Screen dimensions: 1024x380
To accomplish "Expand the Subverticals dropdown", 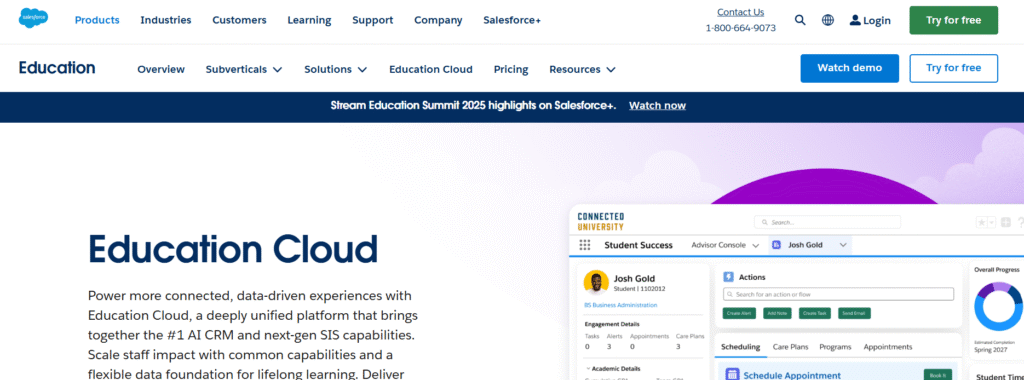I will pyautogui.click(x=244, y=69).
